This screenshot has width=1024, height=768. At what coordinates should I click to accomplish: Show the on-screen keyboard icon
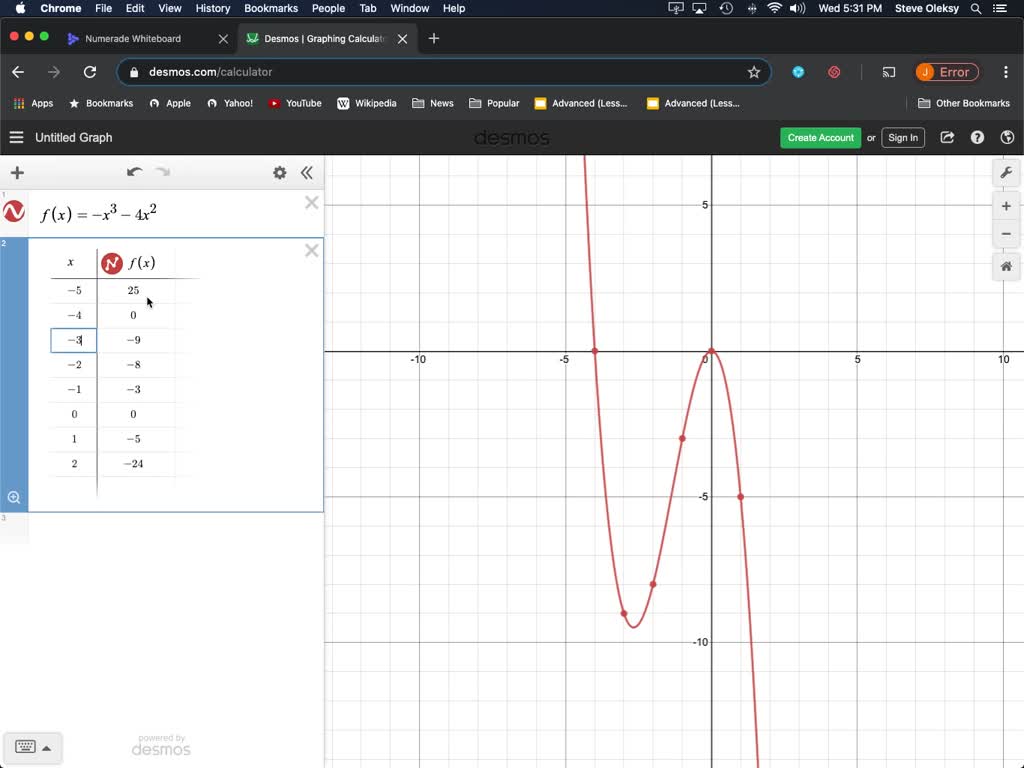[x=26, y=746]
